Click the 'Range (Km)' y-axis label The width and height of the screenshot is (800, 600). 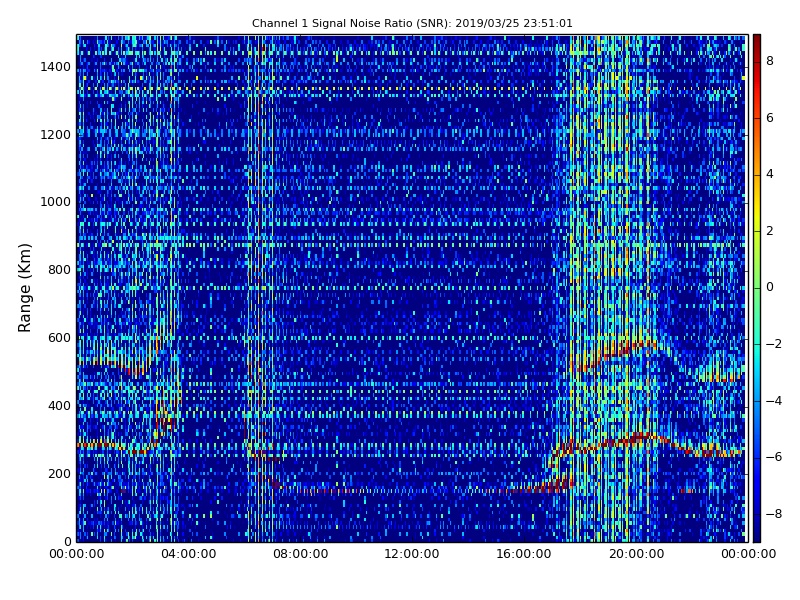click(x=25, y=288)
